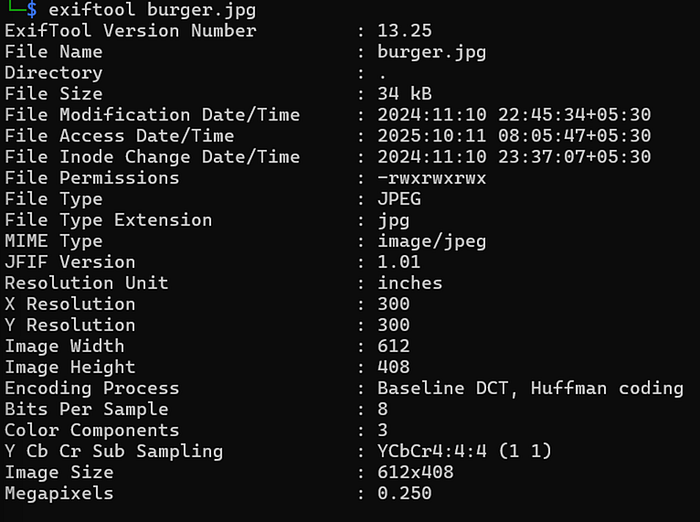Click the File Modification Date/Time value
700x522 pixels.
point(514,115)
